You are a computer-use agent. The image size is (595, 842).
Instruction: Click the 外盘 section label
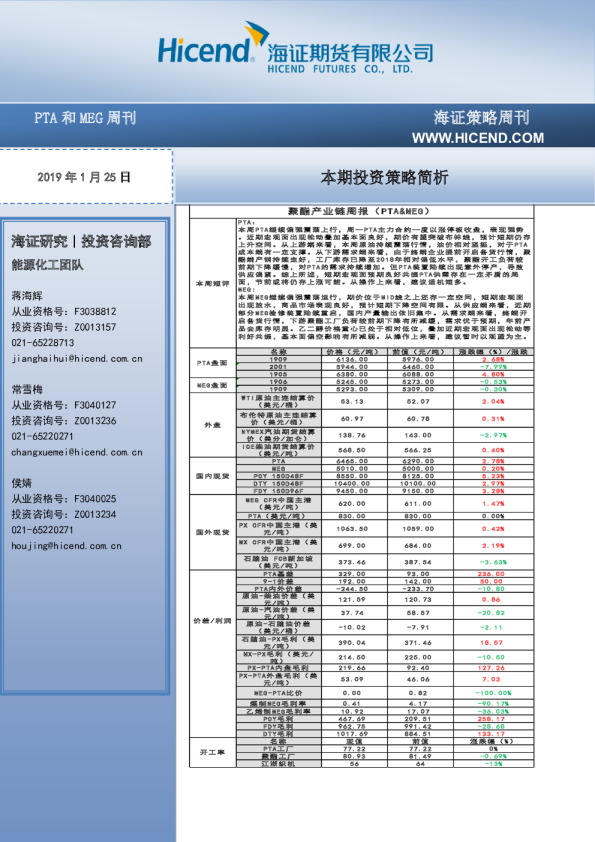tap(213, 425)
